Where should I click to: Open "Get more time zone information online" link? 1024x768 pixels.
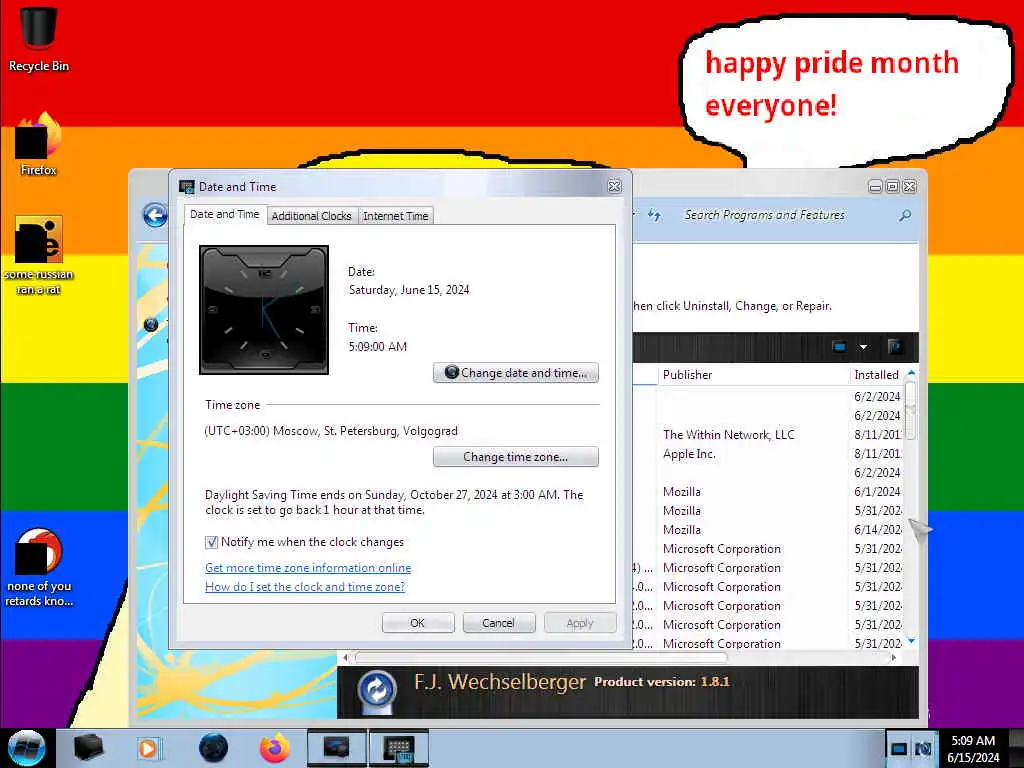pos(308,568)
